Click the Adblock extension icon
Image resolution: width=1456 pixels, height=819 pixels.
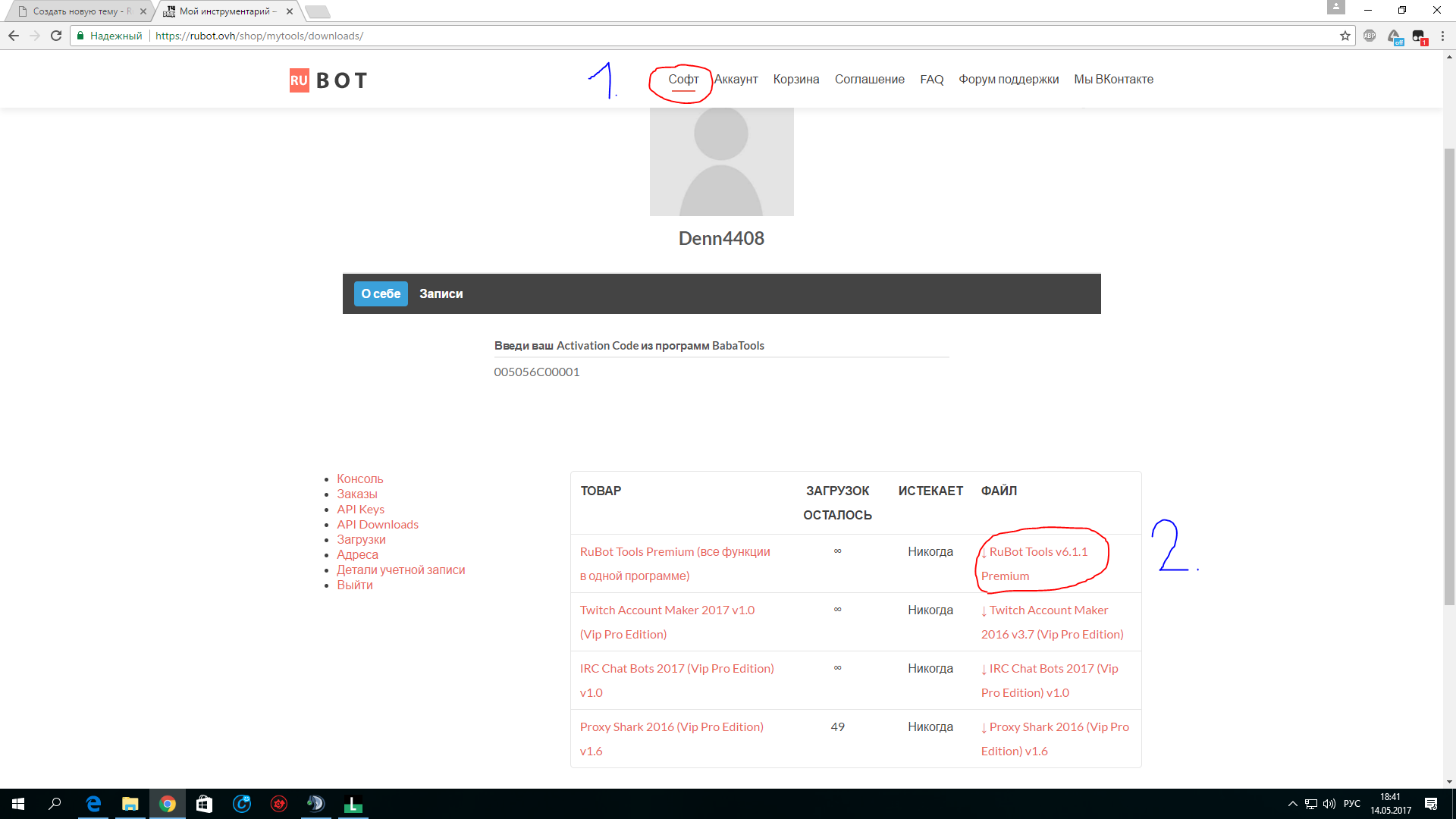(x=1370, y=36)
